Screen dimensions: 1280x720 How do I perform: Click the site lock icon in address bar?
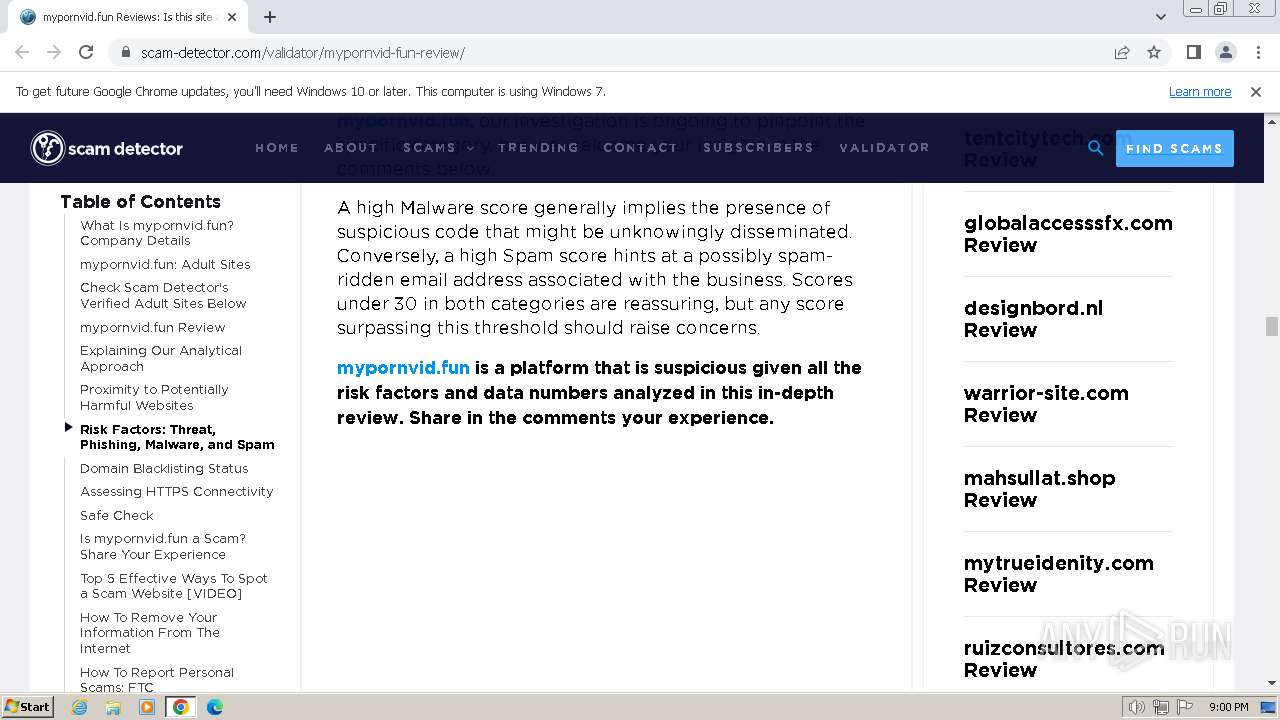tap(125, 53)
